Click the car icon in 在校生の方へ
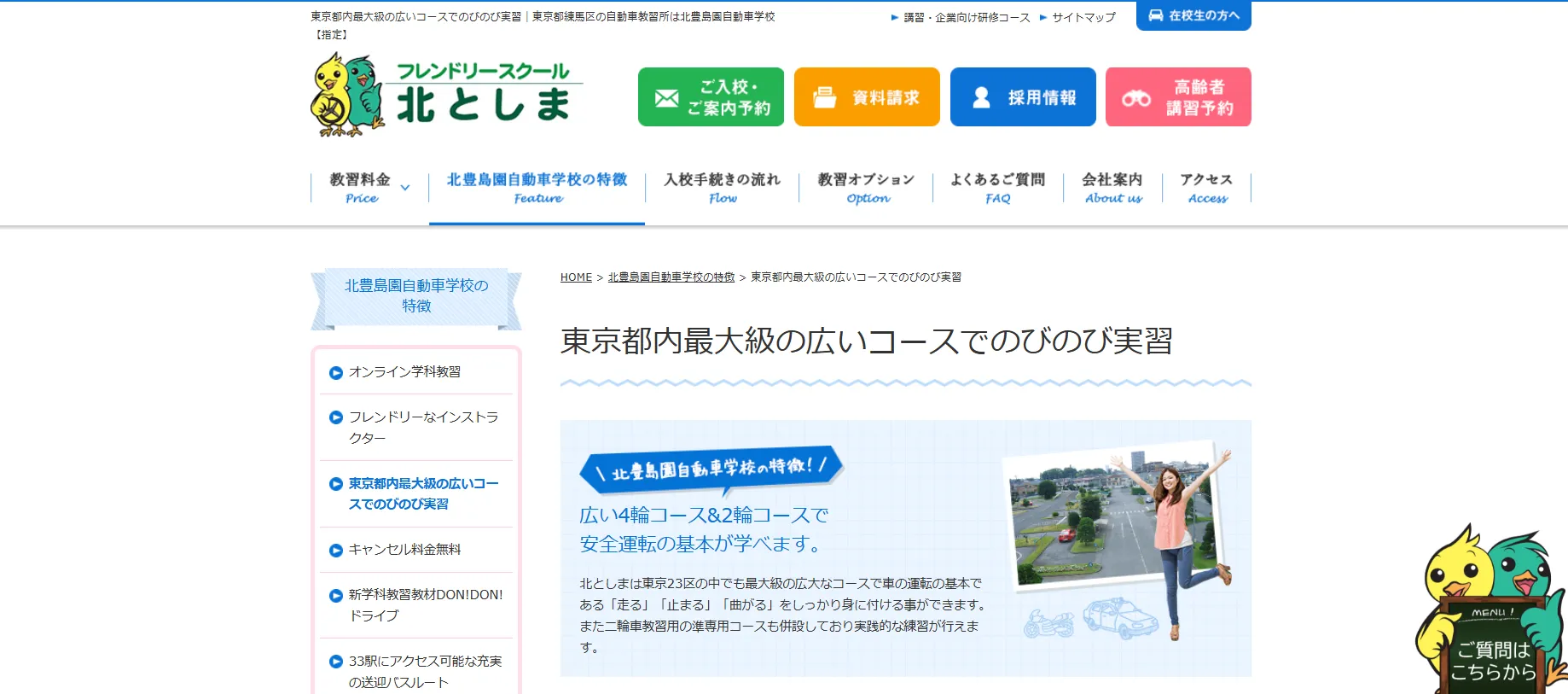 tap(1155, 15)
